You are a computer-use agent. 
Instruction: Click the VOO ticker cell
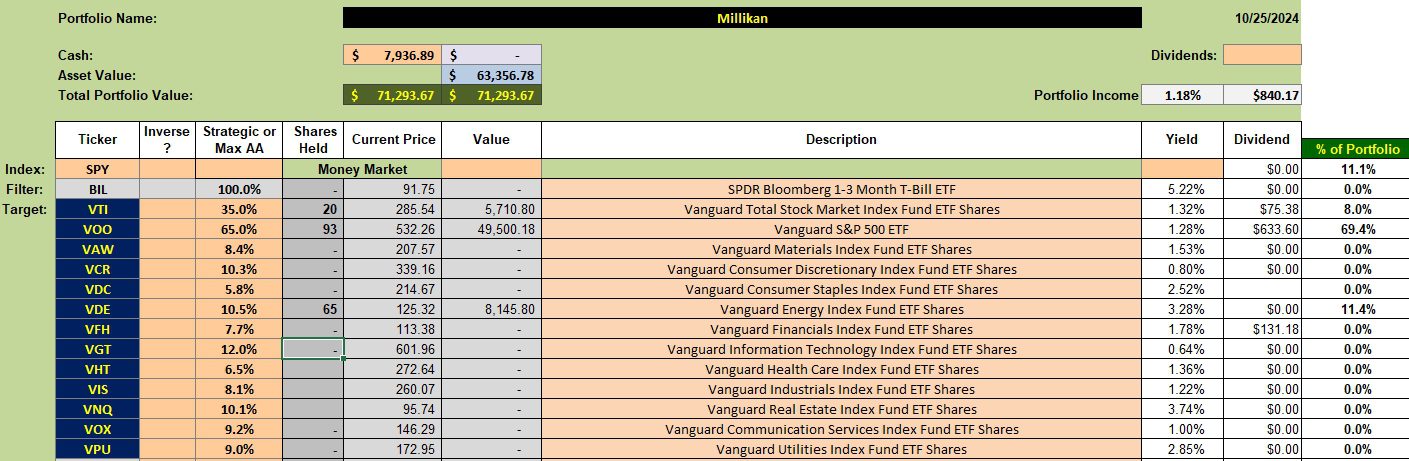97,229
